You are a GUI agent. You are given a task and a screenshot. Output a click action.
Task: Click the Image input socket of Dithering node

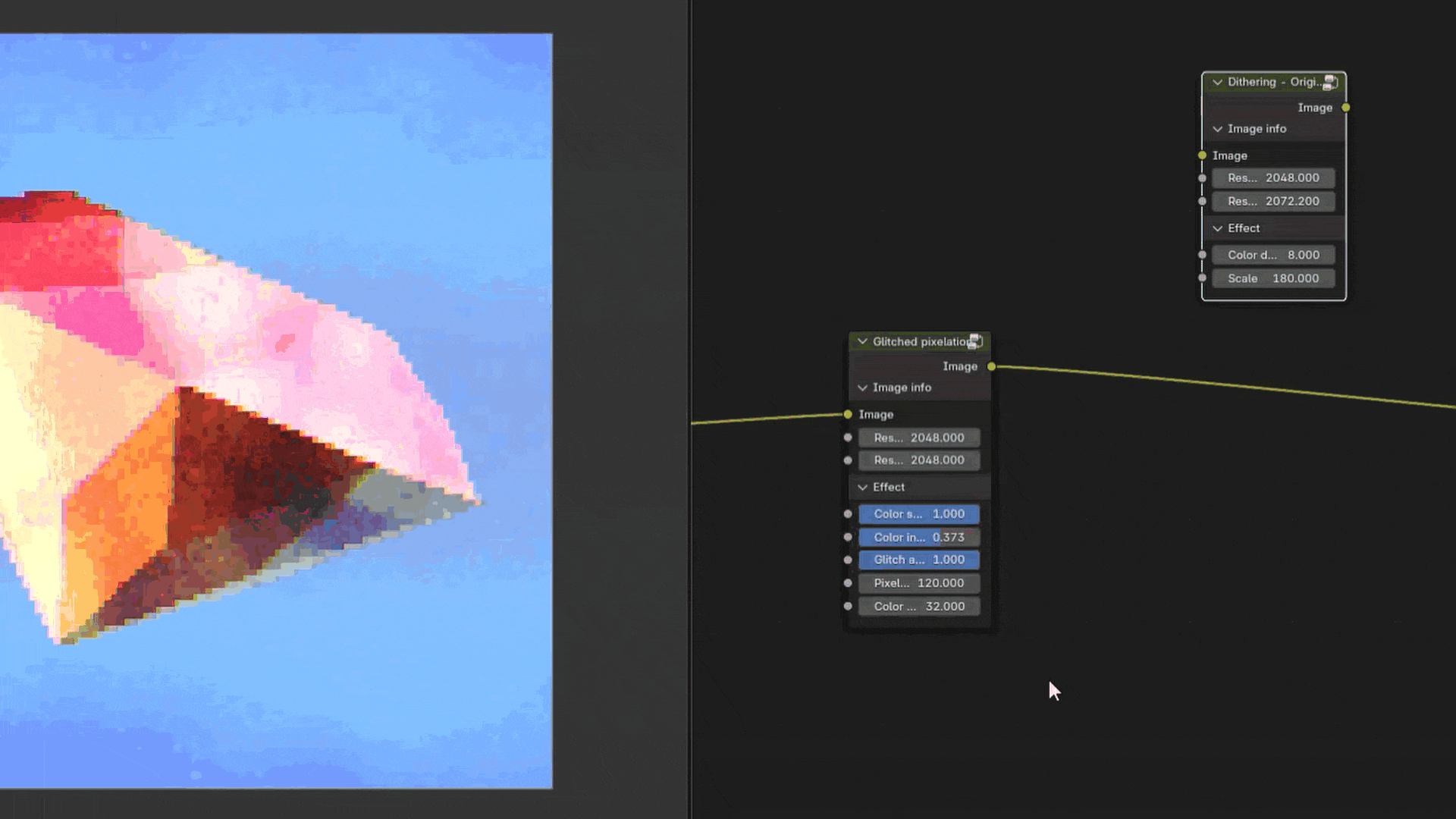[x=1202, y=155]
